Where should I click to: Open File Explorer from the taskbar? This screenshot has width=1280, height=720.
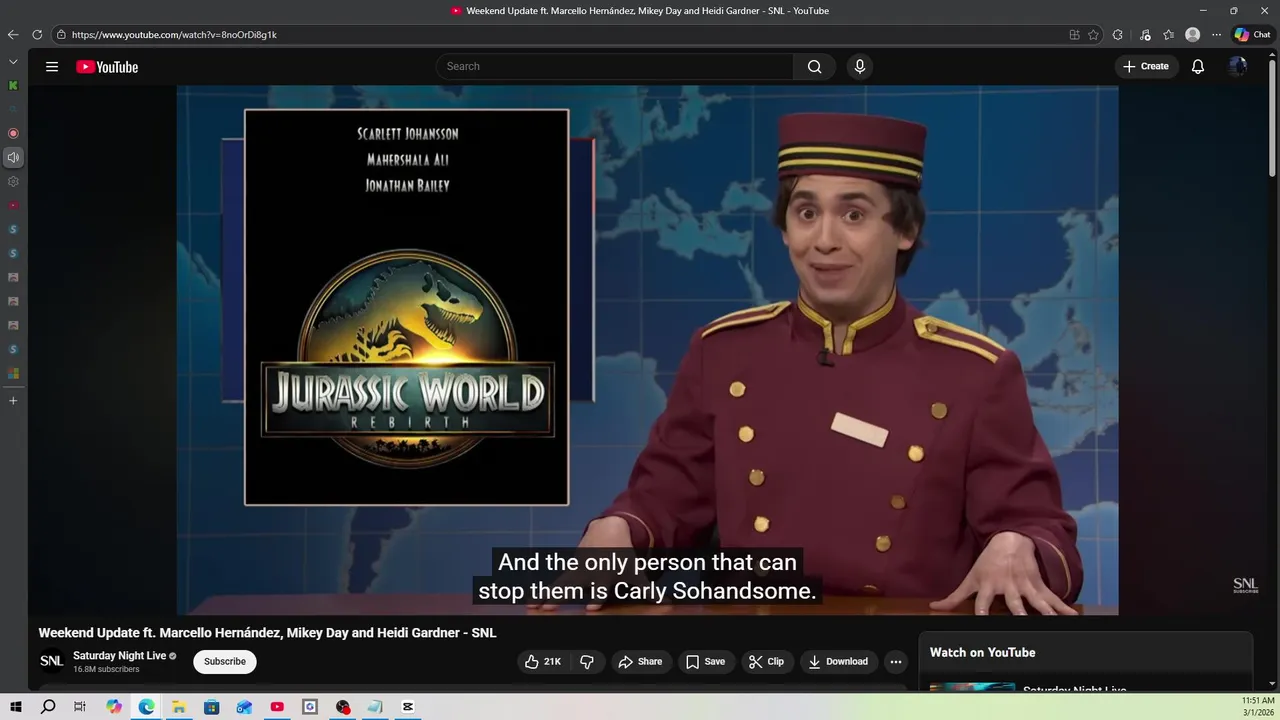(x=179, y=707)
